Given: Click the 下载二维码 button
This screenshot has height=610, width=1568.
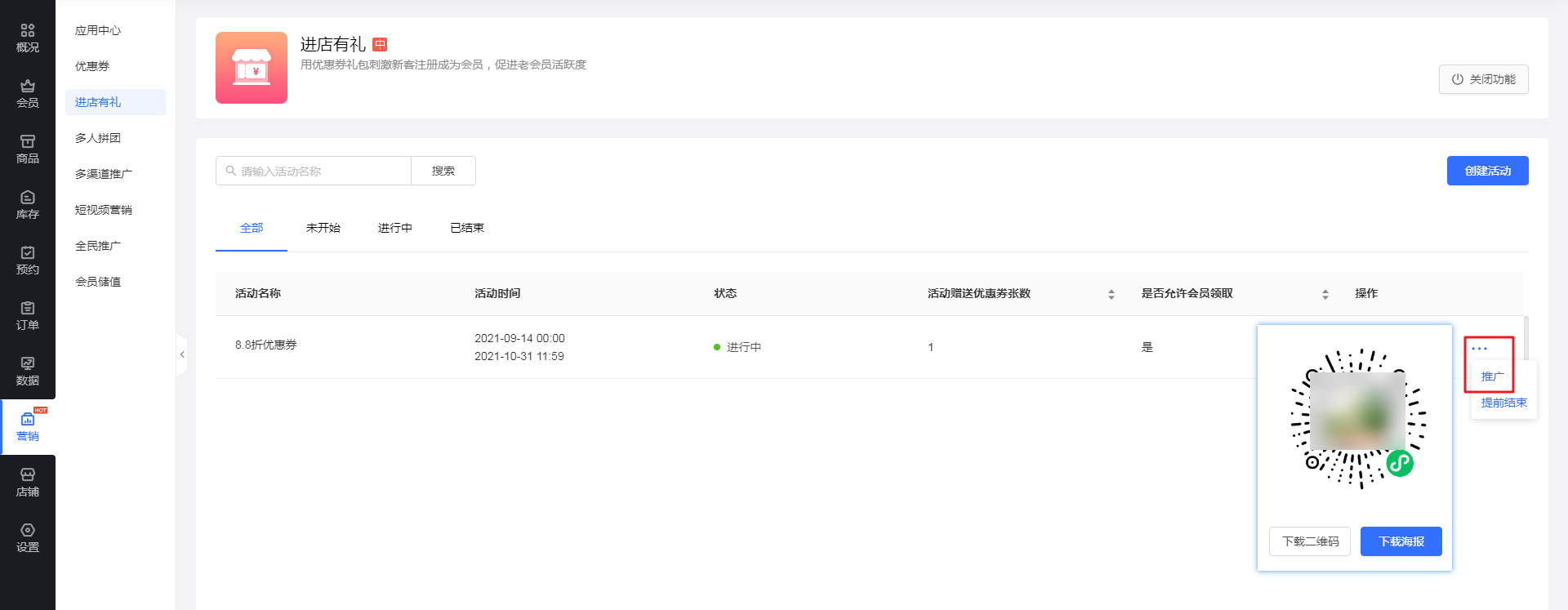Looking at the screenshot, I should pos(1310,541).
